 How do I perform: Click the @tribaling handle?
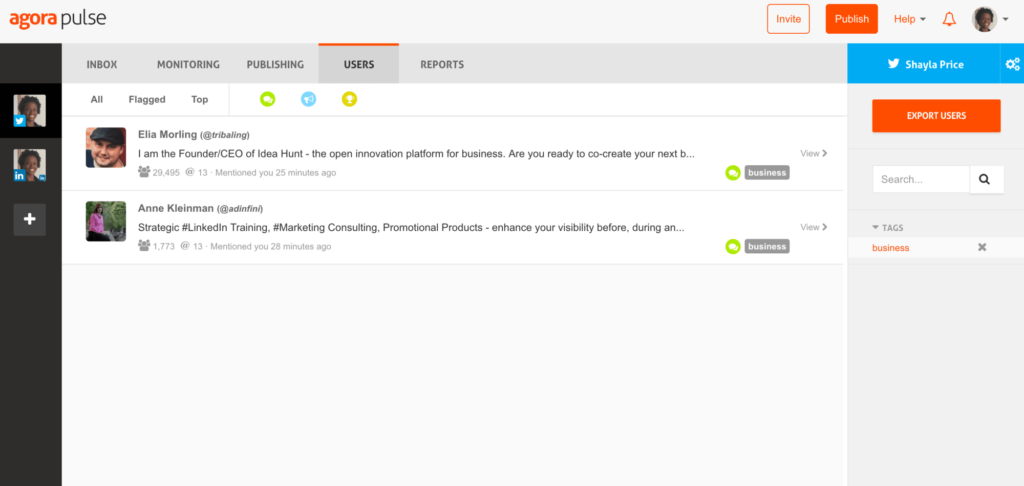[225, 135]
